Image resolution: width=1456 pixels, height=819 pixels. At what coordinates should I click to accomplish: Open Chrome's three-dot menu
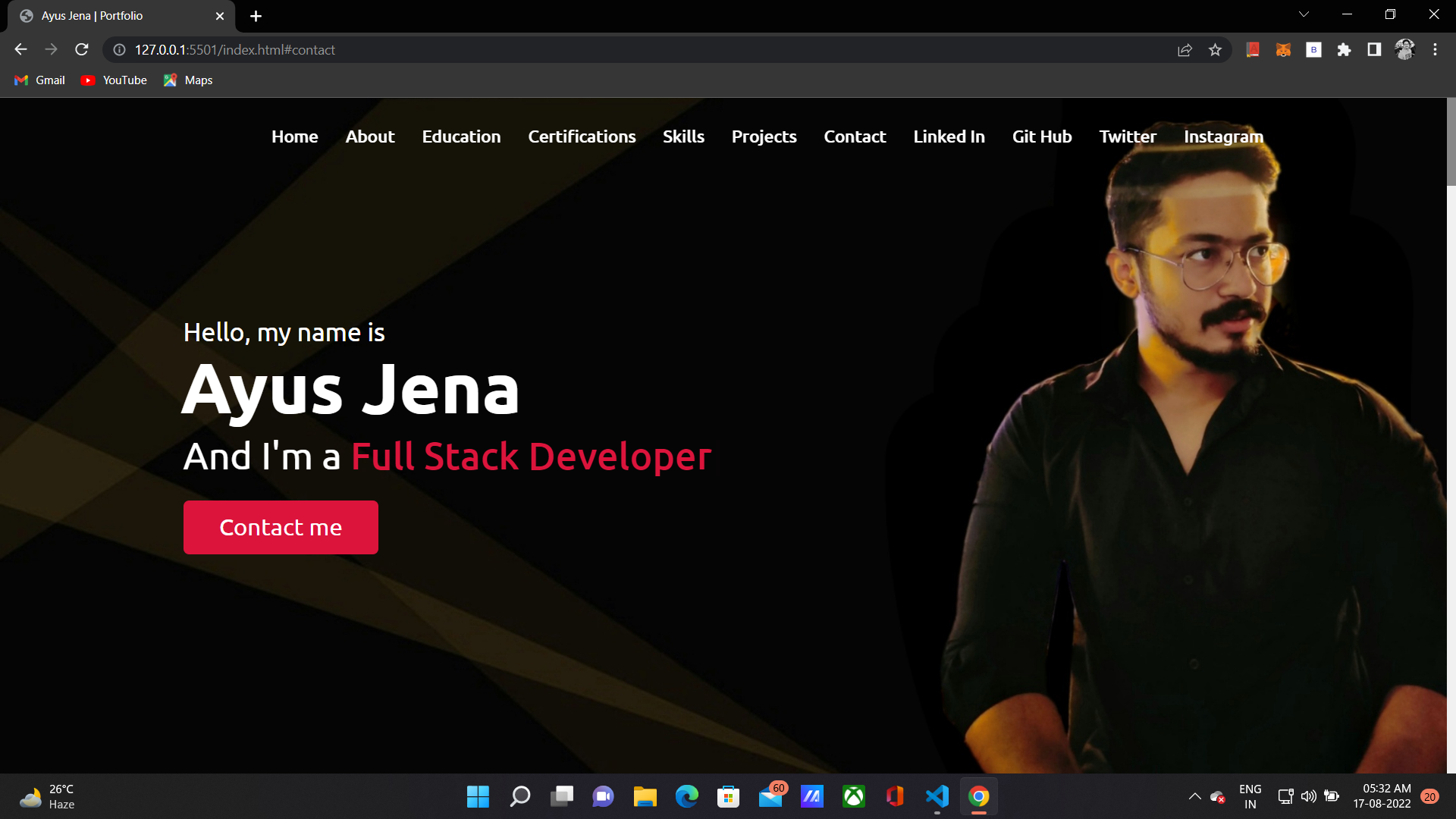click(1435, 49)
